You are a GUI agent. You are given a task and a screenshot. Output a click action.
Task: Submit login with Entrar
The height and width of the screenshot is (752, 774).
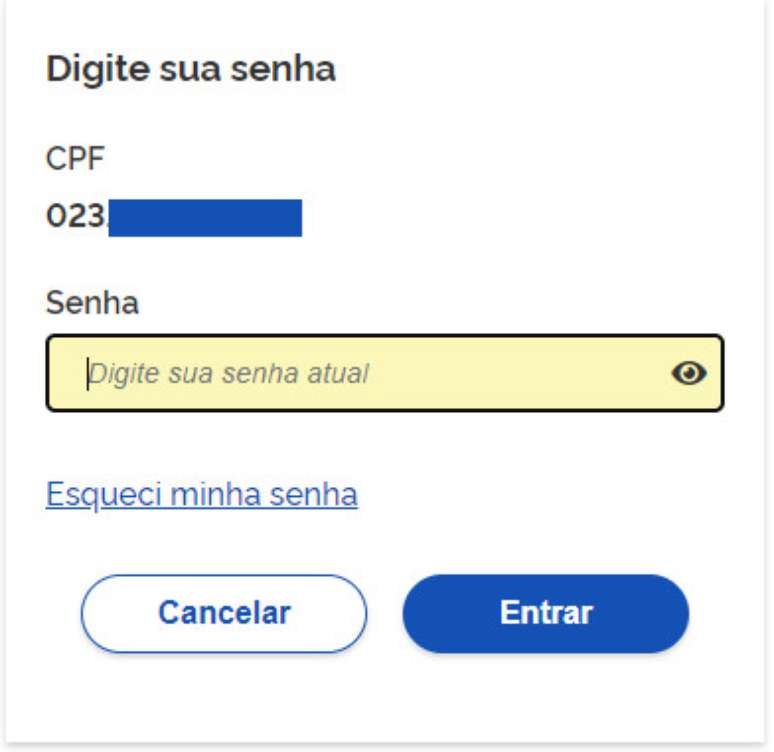(546, 613)
